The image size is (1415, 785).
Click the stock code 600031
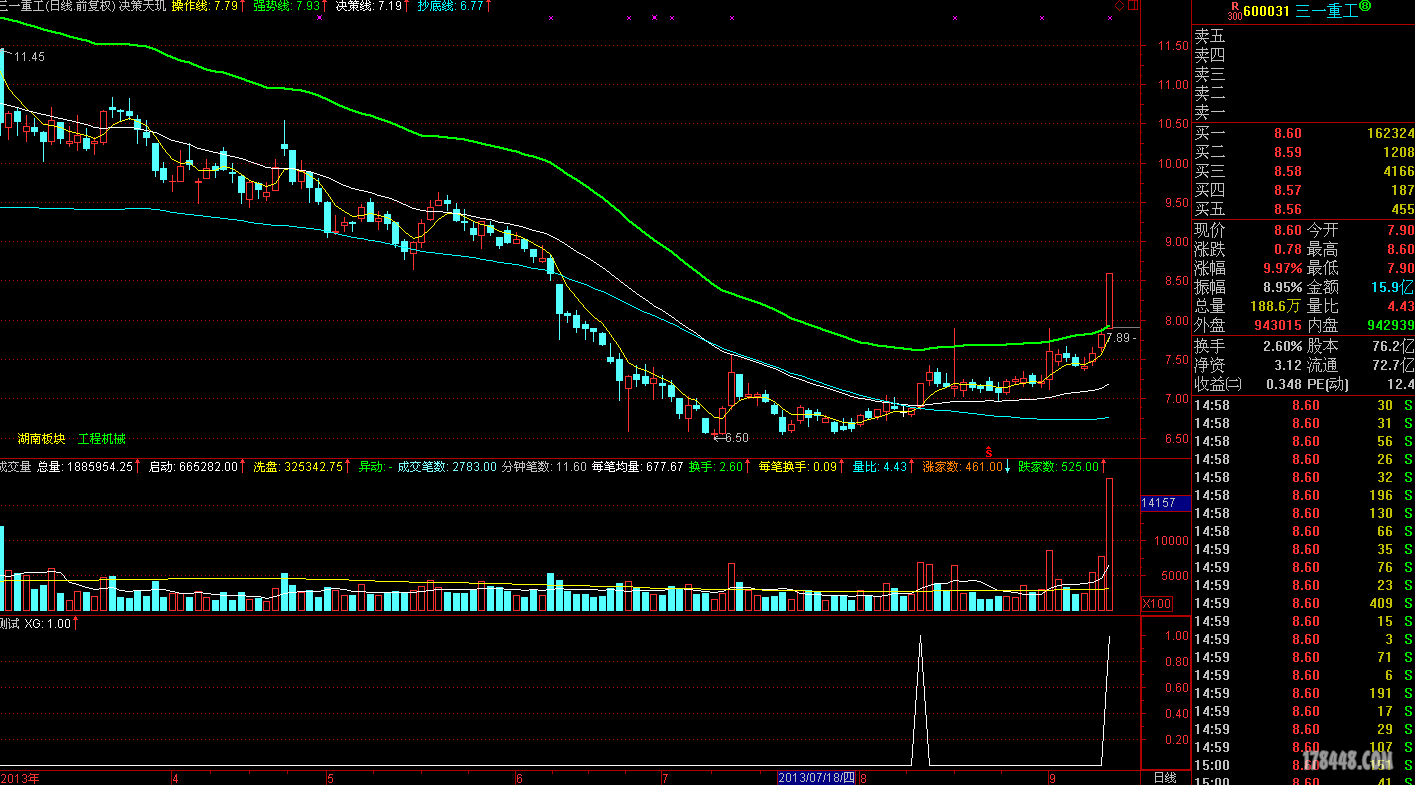pos(1268,11)
